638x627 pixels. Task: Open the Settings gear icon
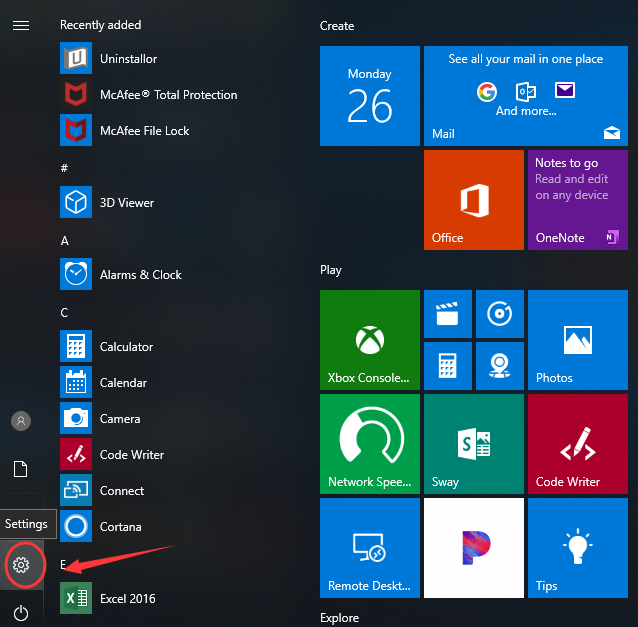21,565
